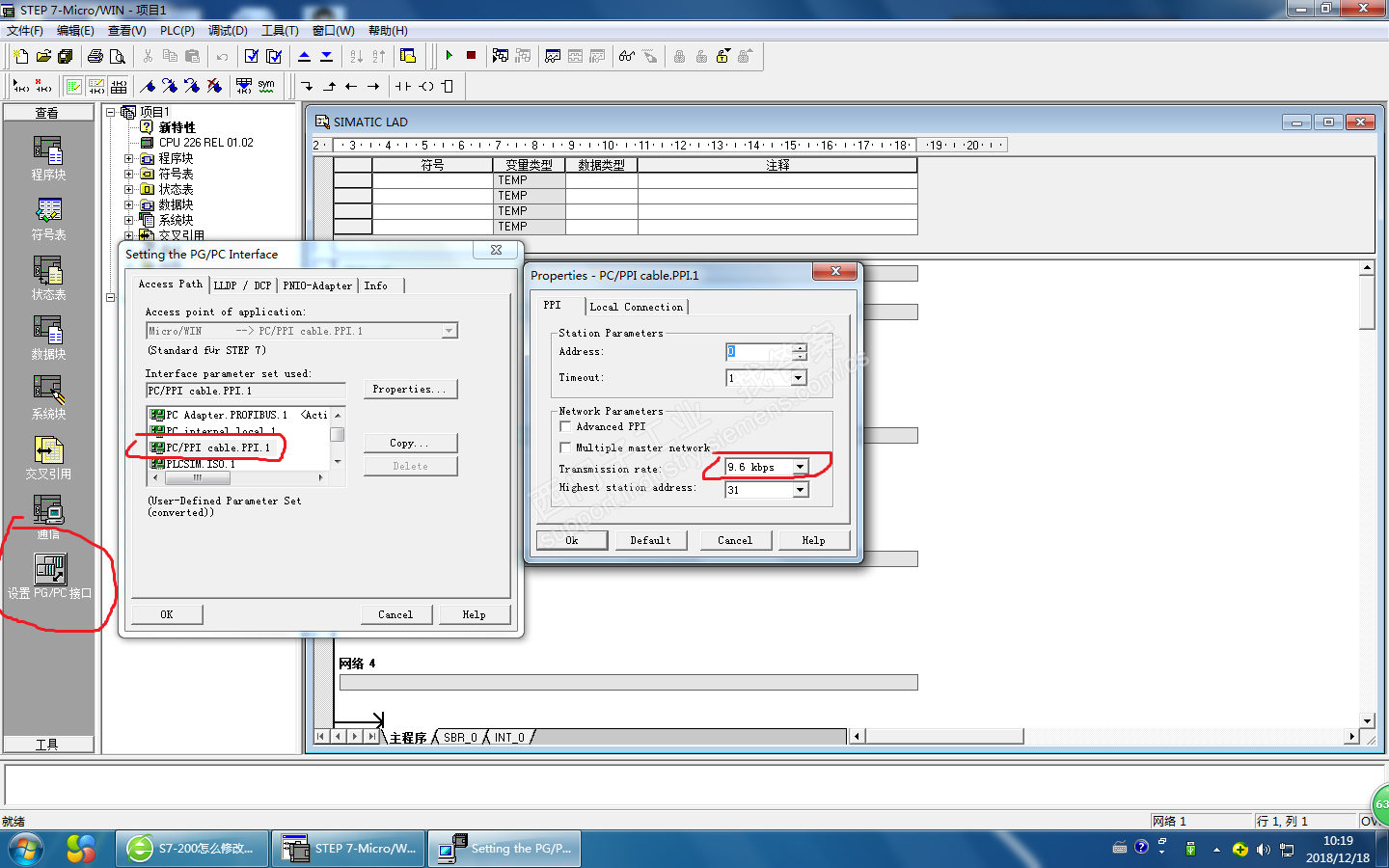Open 程序块 in the left navigation bar

pyautogui.click(x=48, y=158)
